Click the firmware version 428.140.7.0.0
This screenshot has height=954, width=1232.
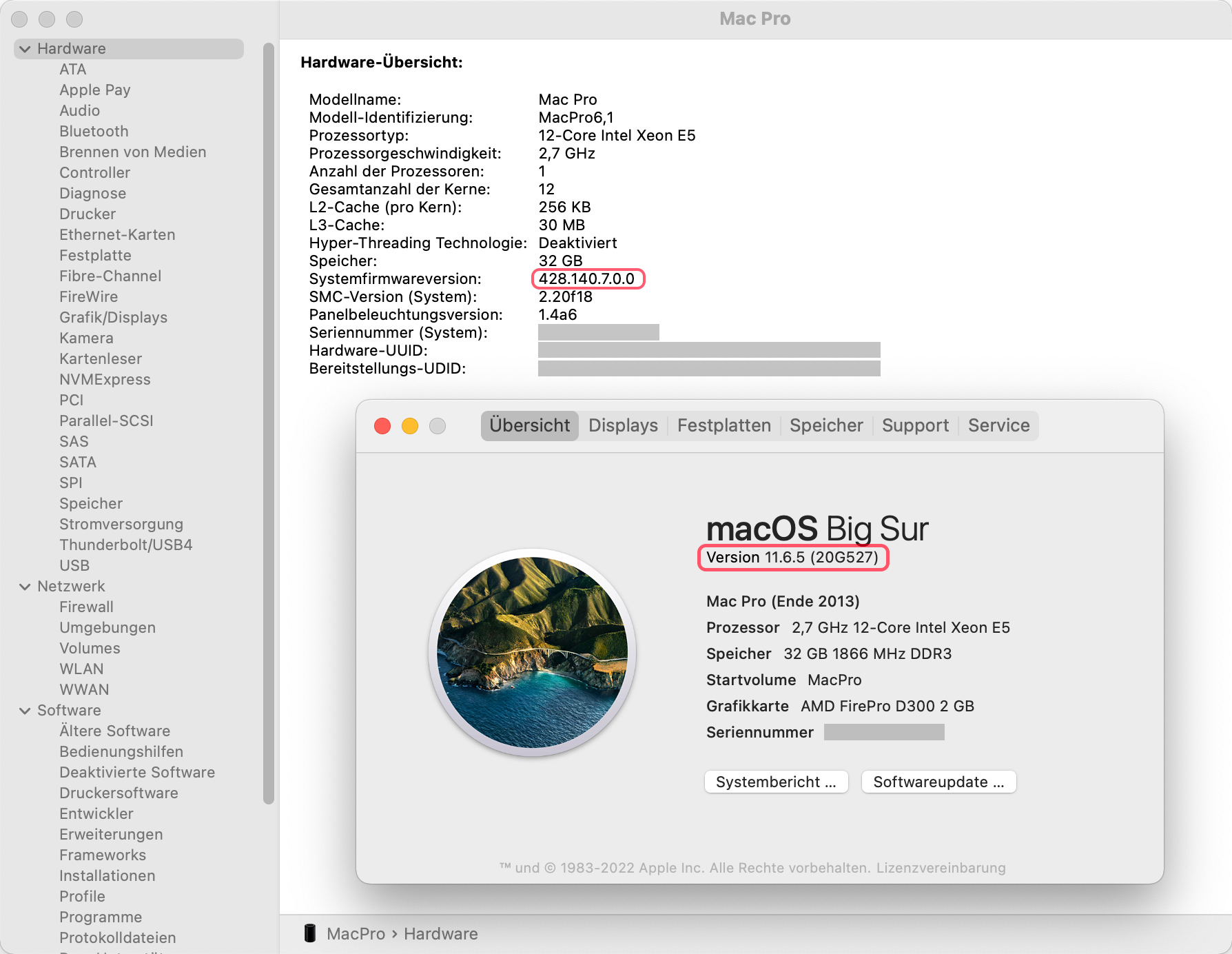click(x=586, y=279)
